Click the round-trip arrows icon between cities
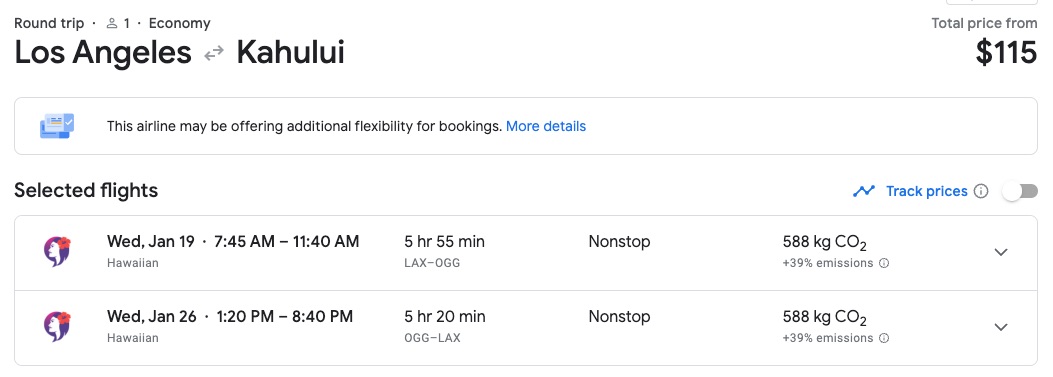The width and height of the screenshot is (1053, 377). 214,54
